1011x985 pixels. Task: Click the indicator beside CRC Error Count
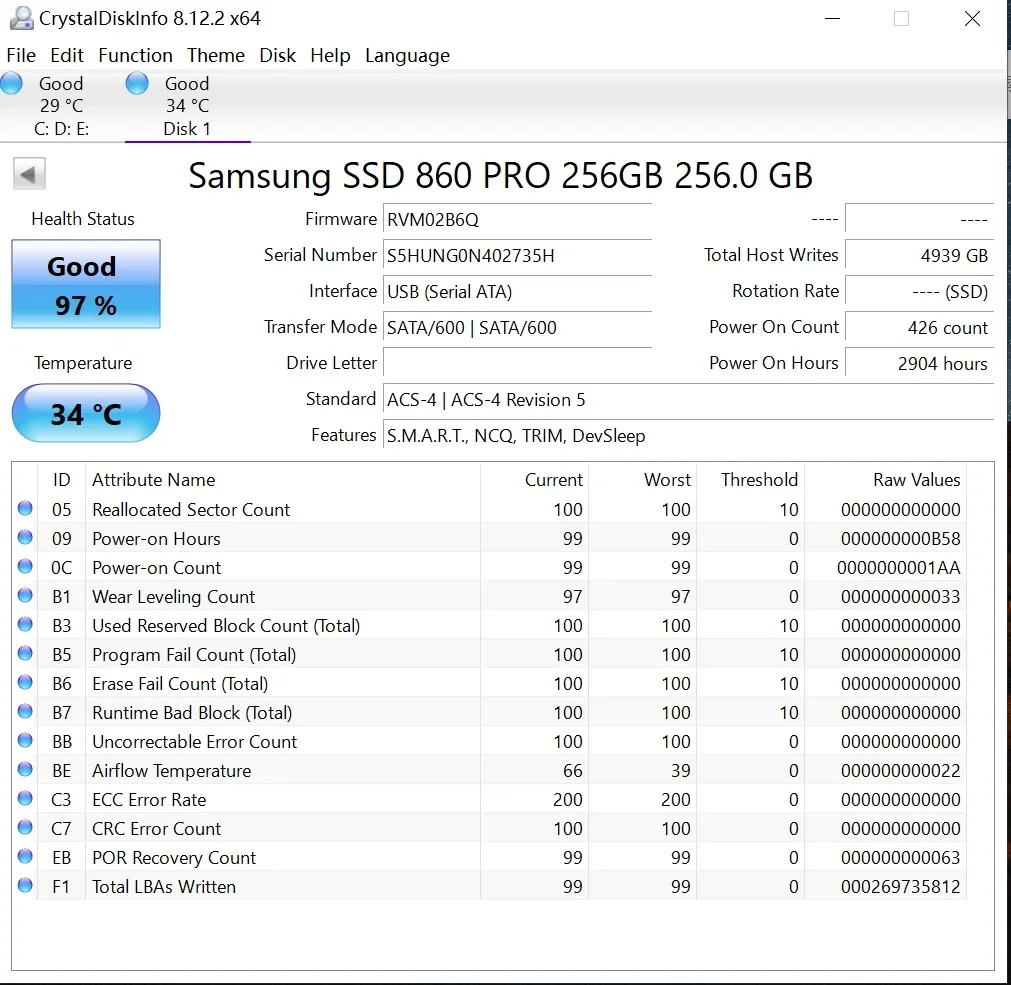coord(24,827)
